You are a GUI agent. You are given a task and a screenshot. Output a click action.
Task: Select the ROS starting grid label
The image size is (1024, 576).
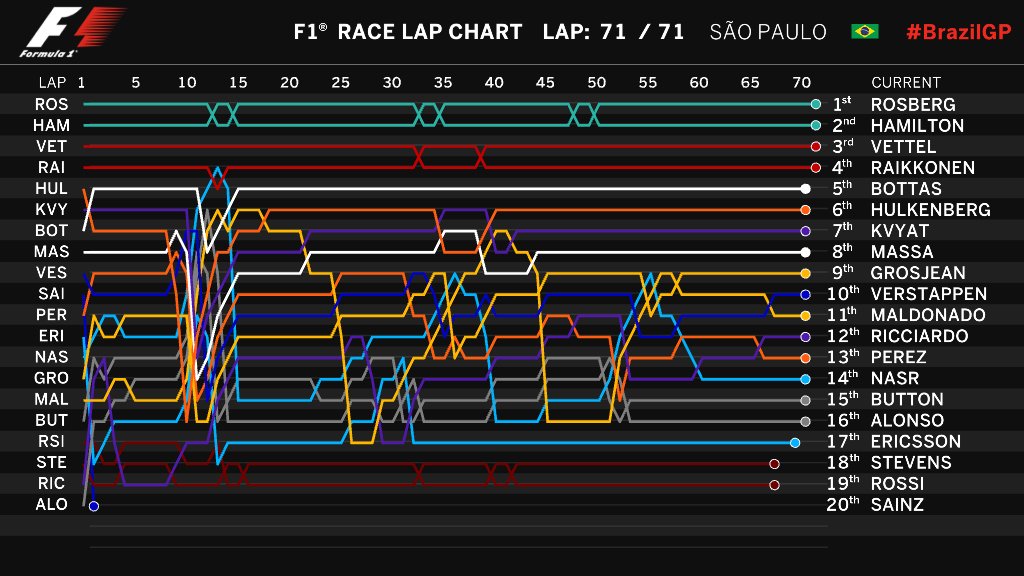pos(51,104)
